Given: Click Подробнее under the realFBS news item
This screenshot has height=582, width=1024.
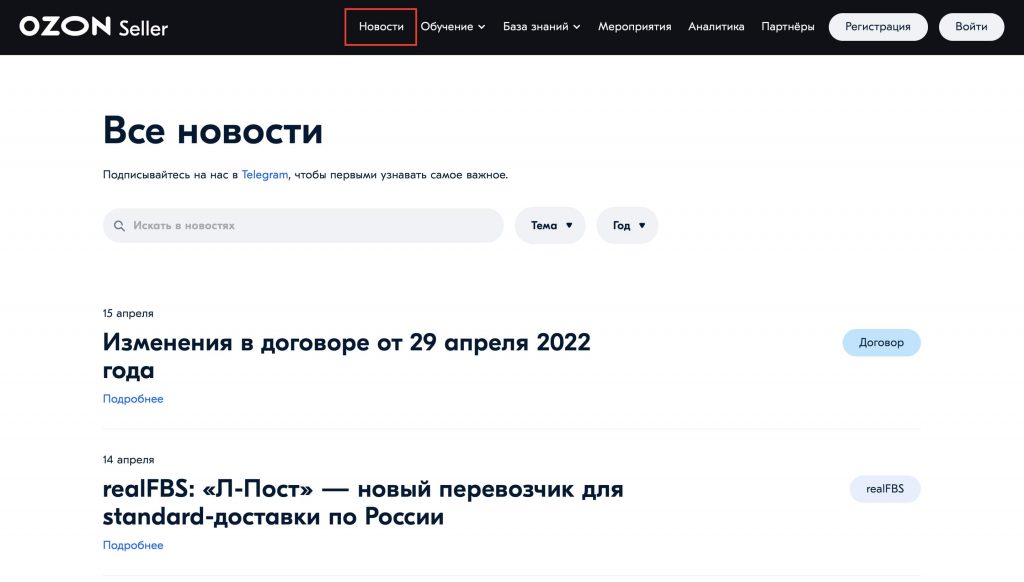Looking at the screenshot, I should click(x=133, y=545).
